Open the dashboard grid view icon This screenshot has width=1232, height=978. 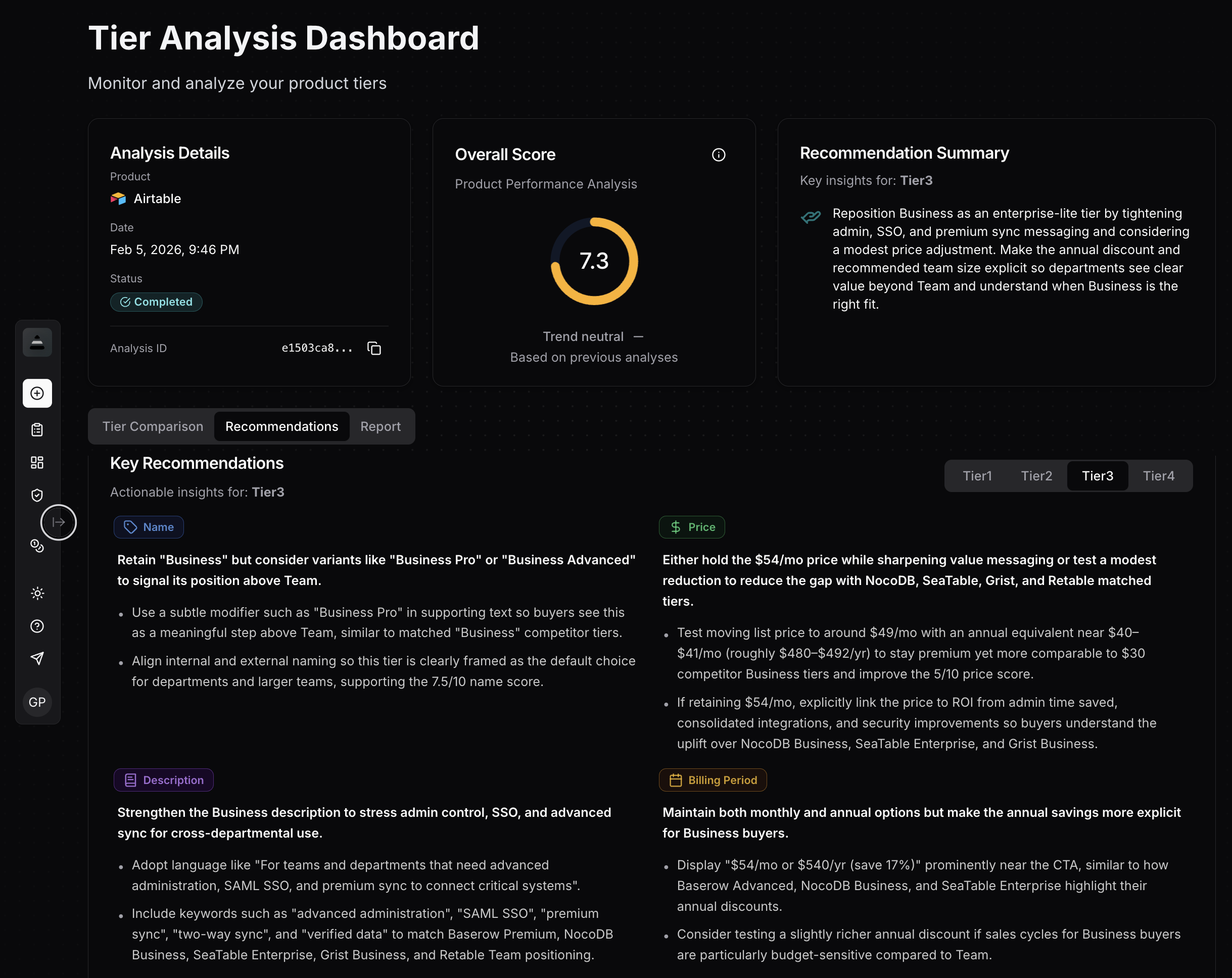37,463
